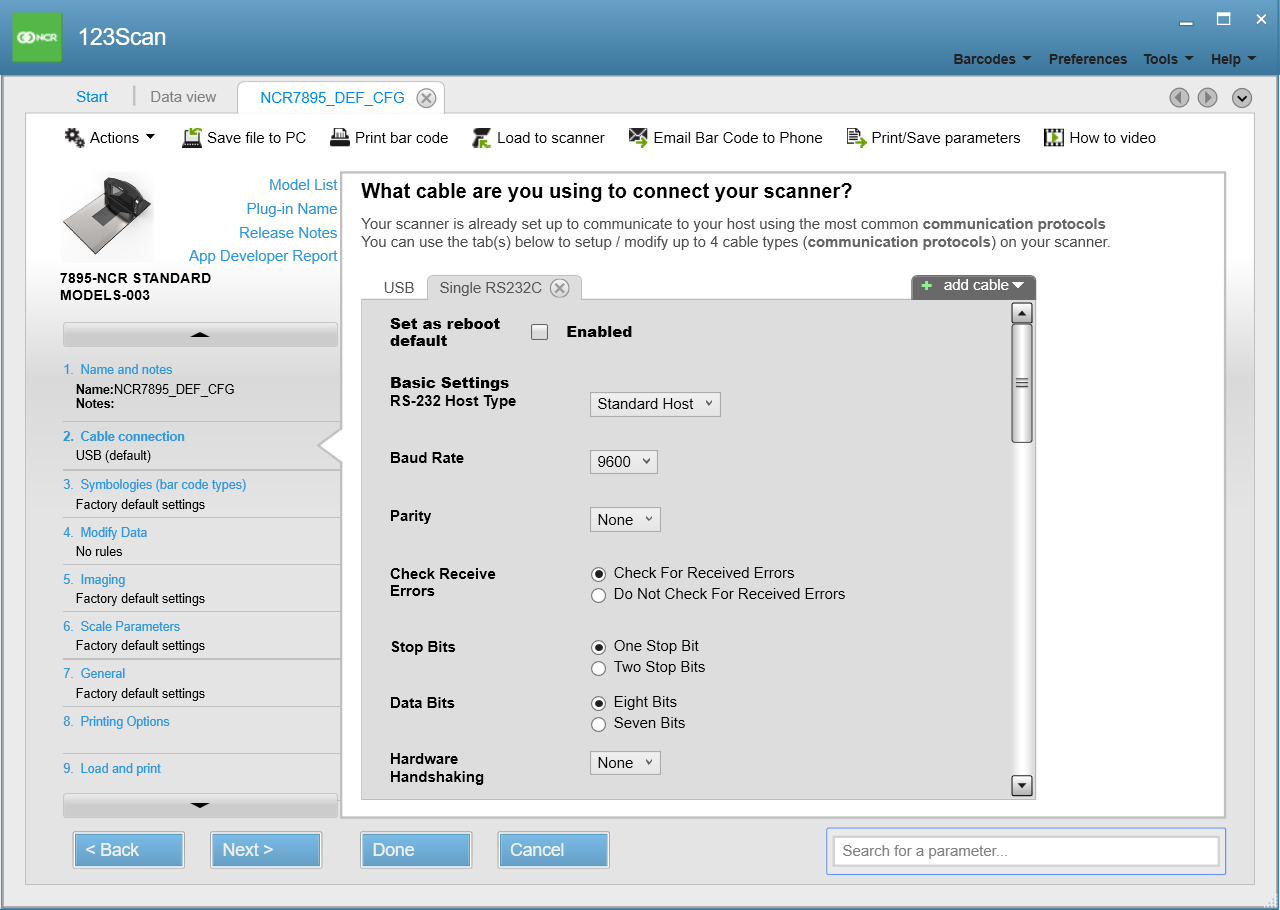Screen dimensions: 1280x910
Task: Go to step 9 Load and print
Action: pos(120,769)
